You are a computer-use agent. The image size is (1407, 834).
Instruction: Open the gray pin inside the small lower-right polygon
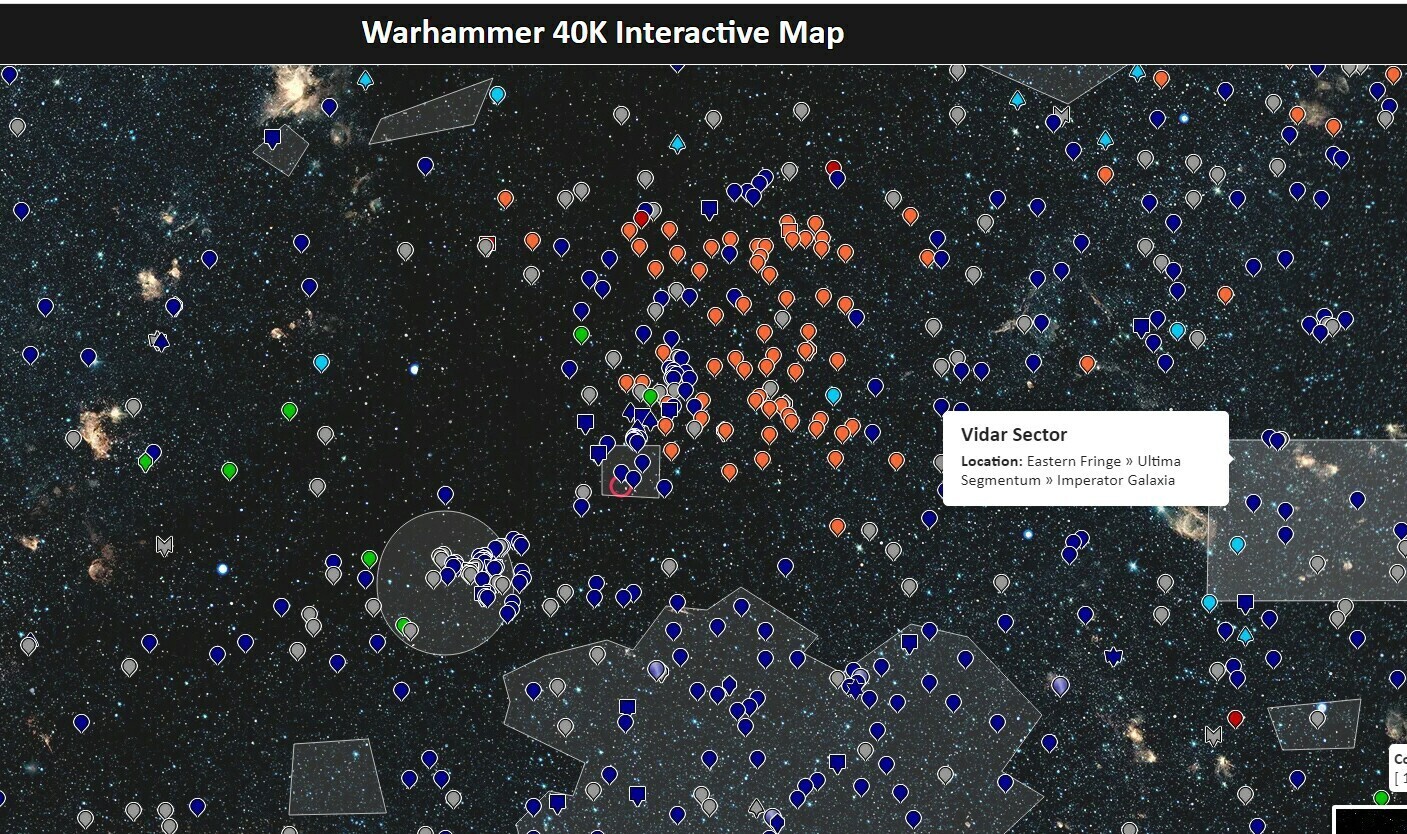click(1317, 718)
